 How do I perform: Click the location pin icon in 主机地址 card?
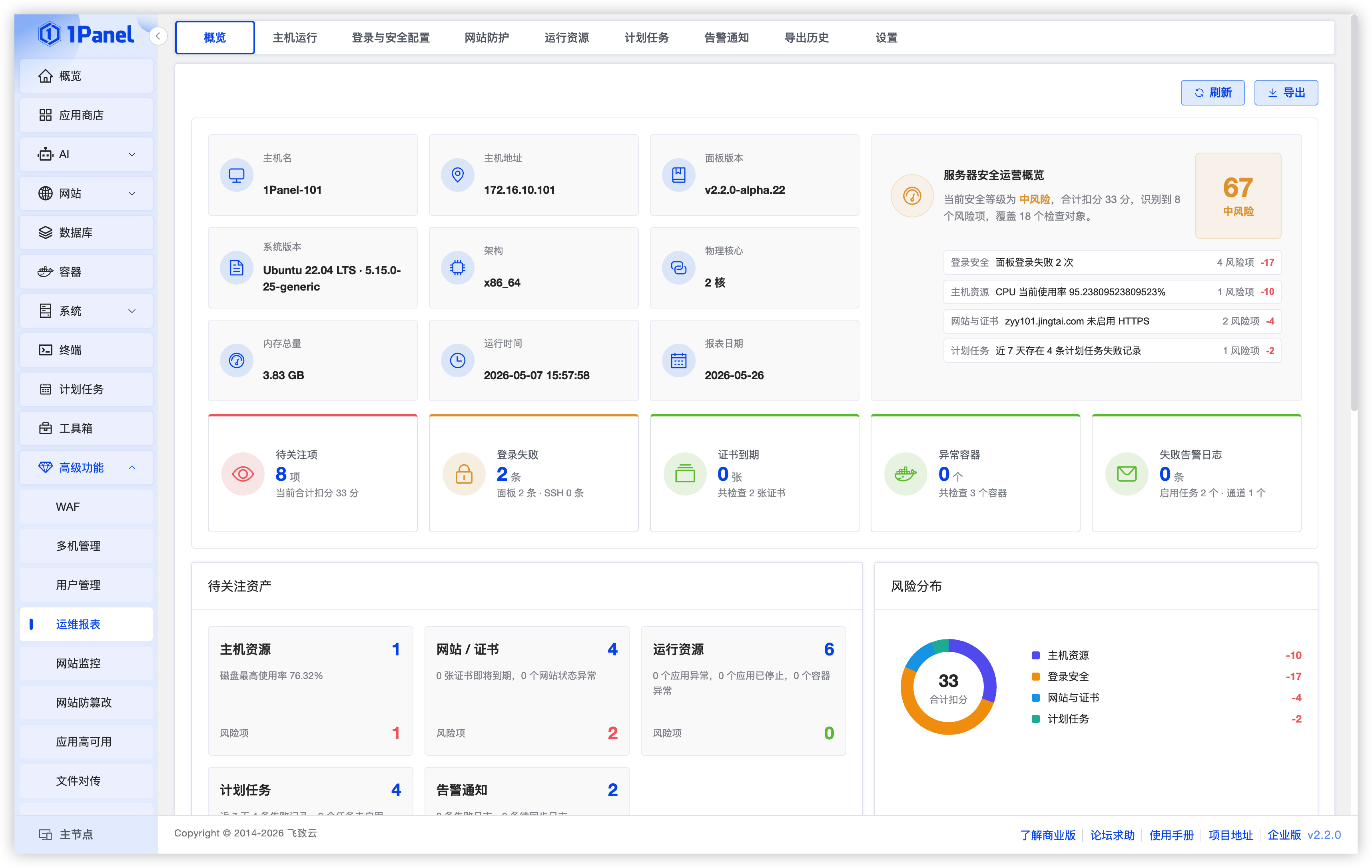(x=457, y=175)
